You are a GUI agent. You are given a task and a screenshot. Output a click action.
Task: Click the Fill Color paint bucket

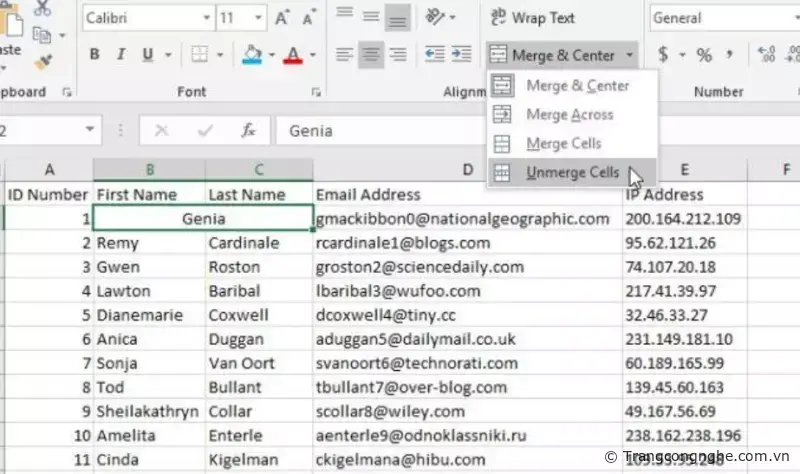tap(252, 55)
